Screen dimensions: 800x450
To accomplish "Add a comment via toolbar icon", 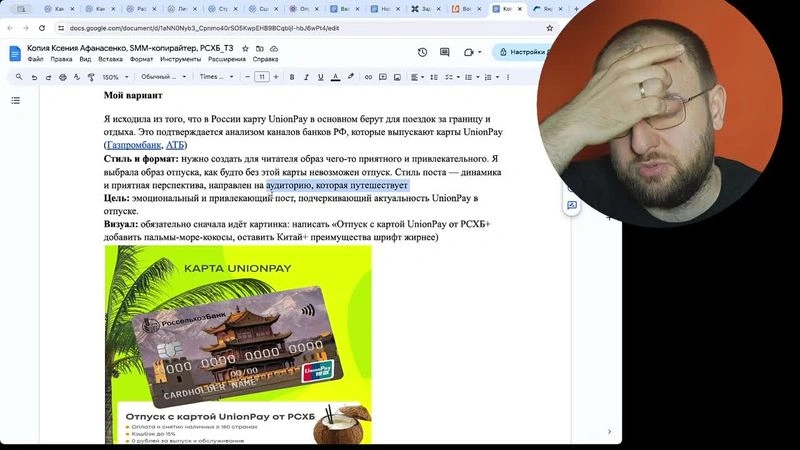I will [383, 77].
